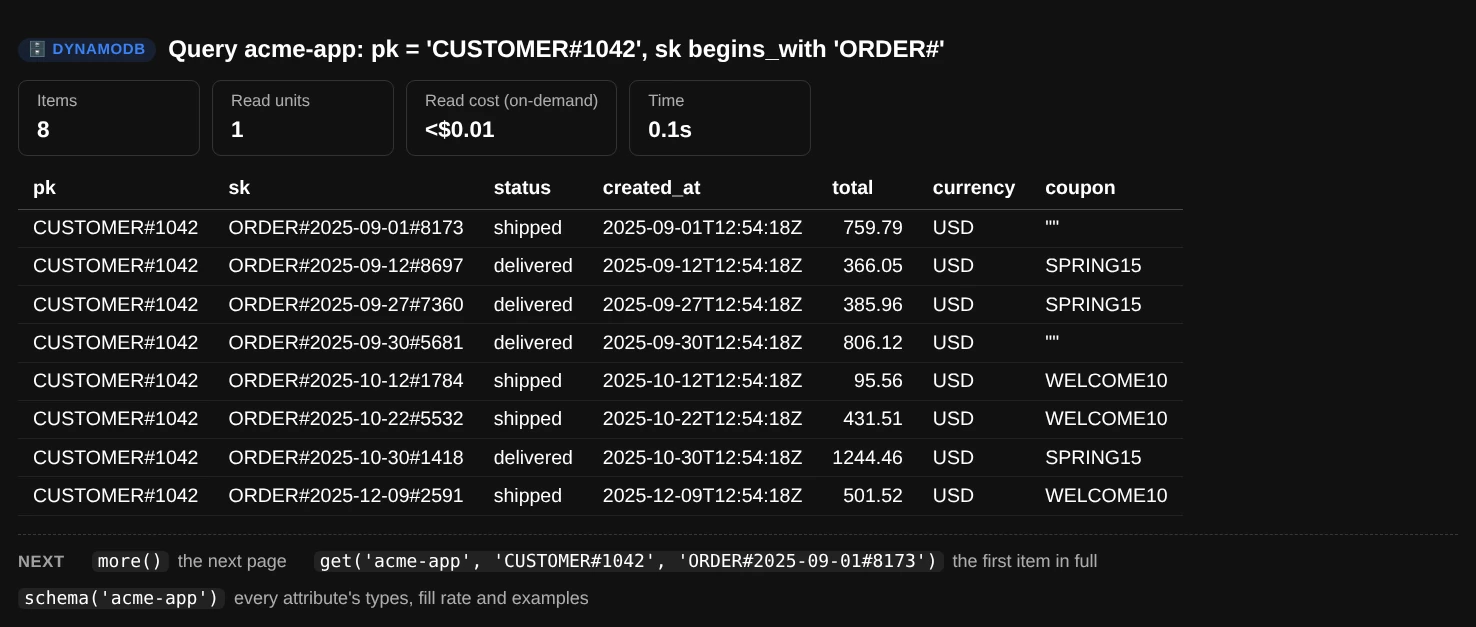Click total value 501.52
The width and height of the screenshot is (1476, 627).
pos(873,496)
